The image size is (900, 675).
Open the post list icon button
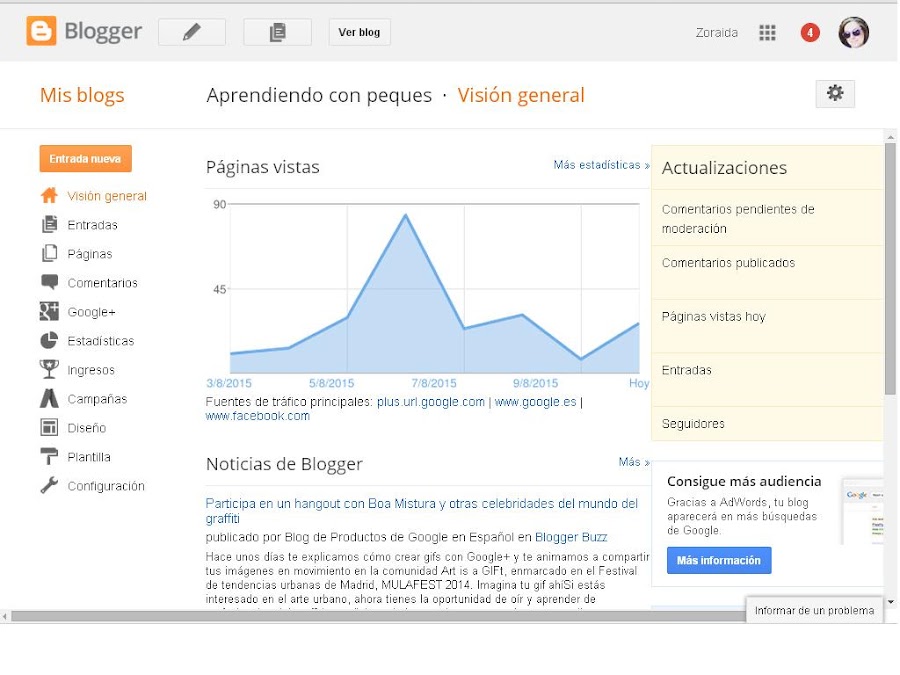(277, 32)
